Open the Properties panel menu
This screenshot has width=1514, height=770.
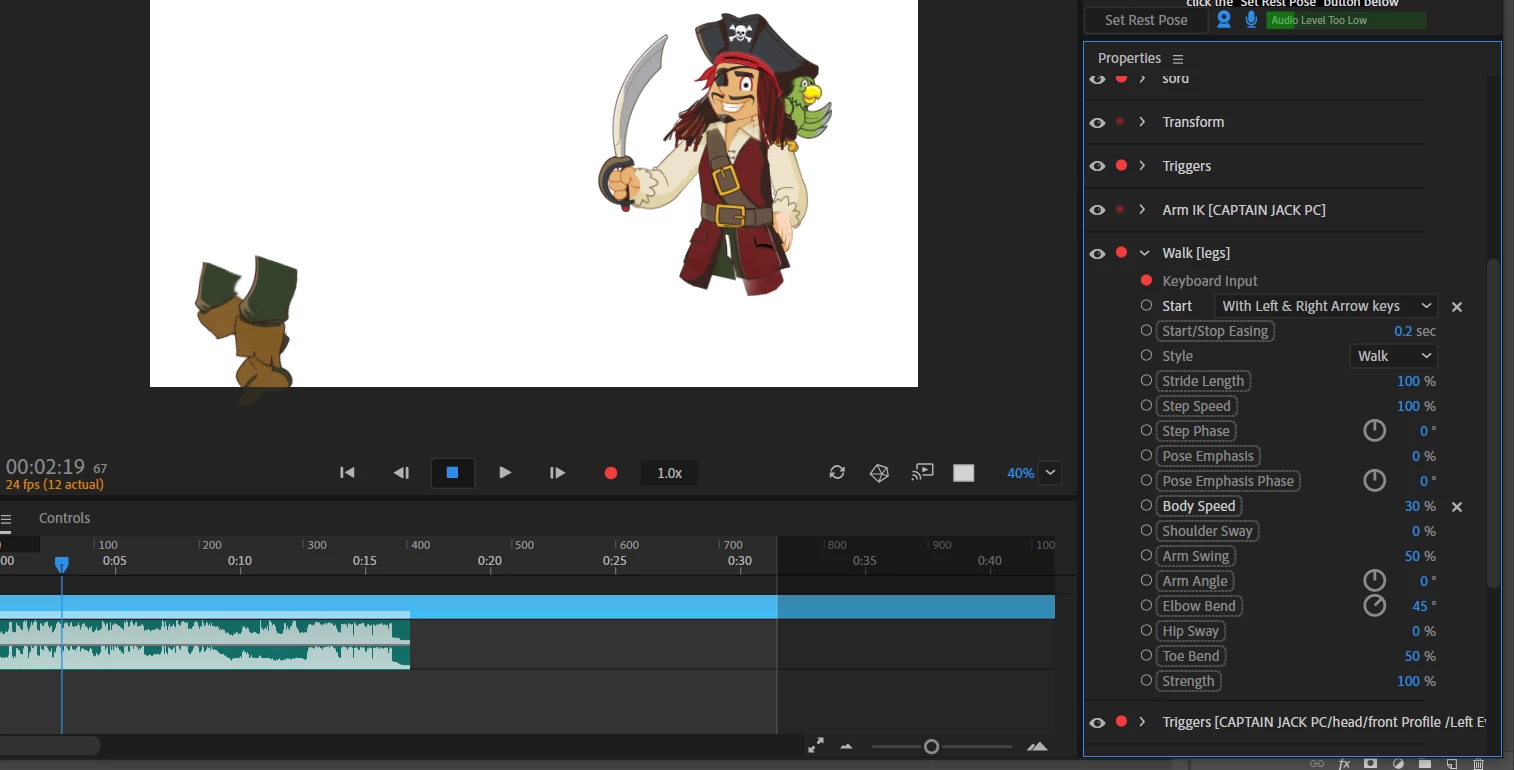[x=1178, y=59]
